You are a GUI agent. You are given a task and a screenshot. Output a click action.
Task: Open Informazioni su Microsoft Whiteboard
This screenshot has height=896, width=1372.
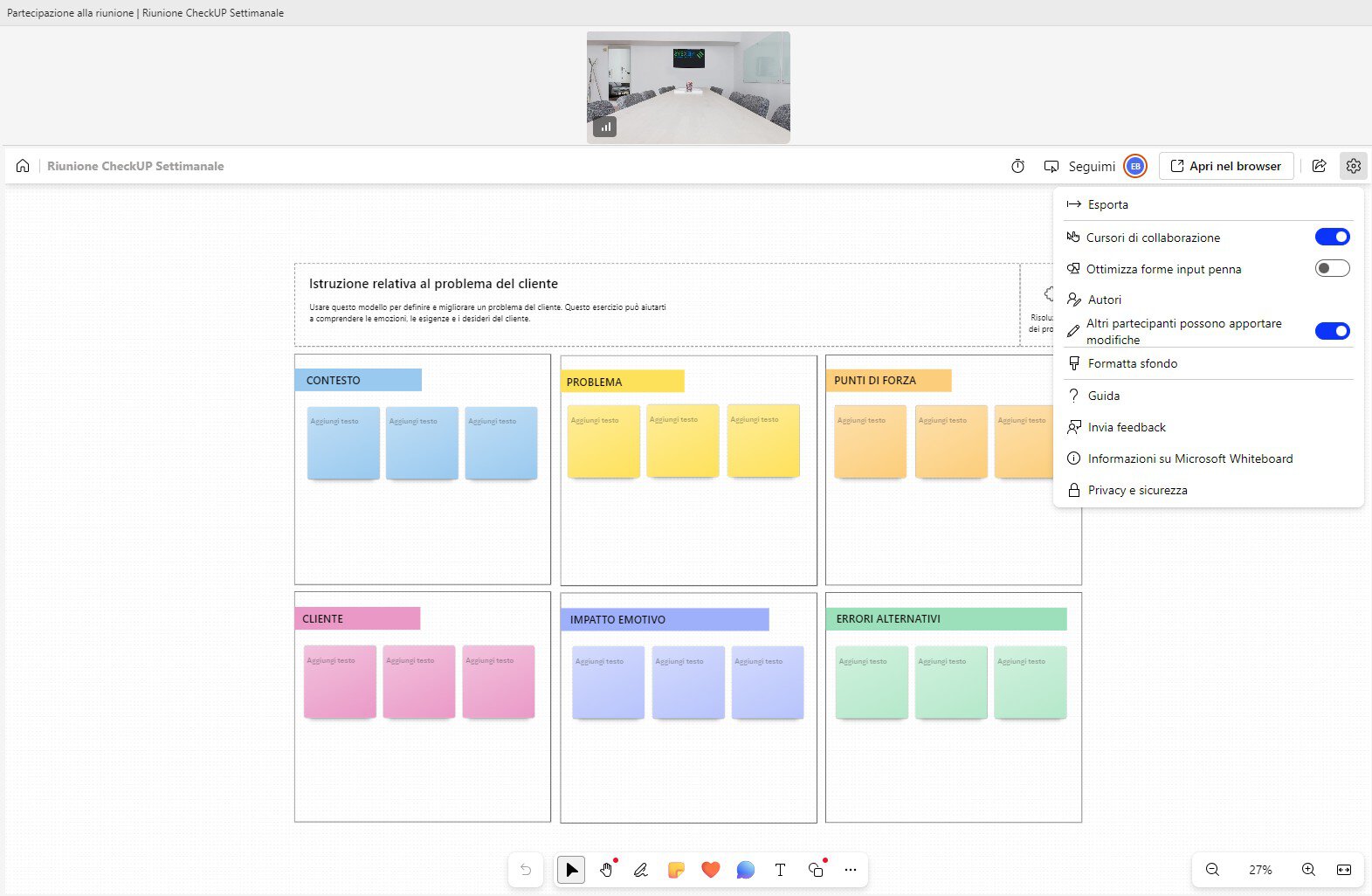click(1209, 458)
